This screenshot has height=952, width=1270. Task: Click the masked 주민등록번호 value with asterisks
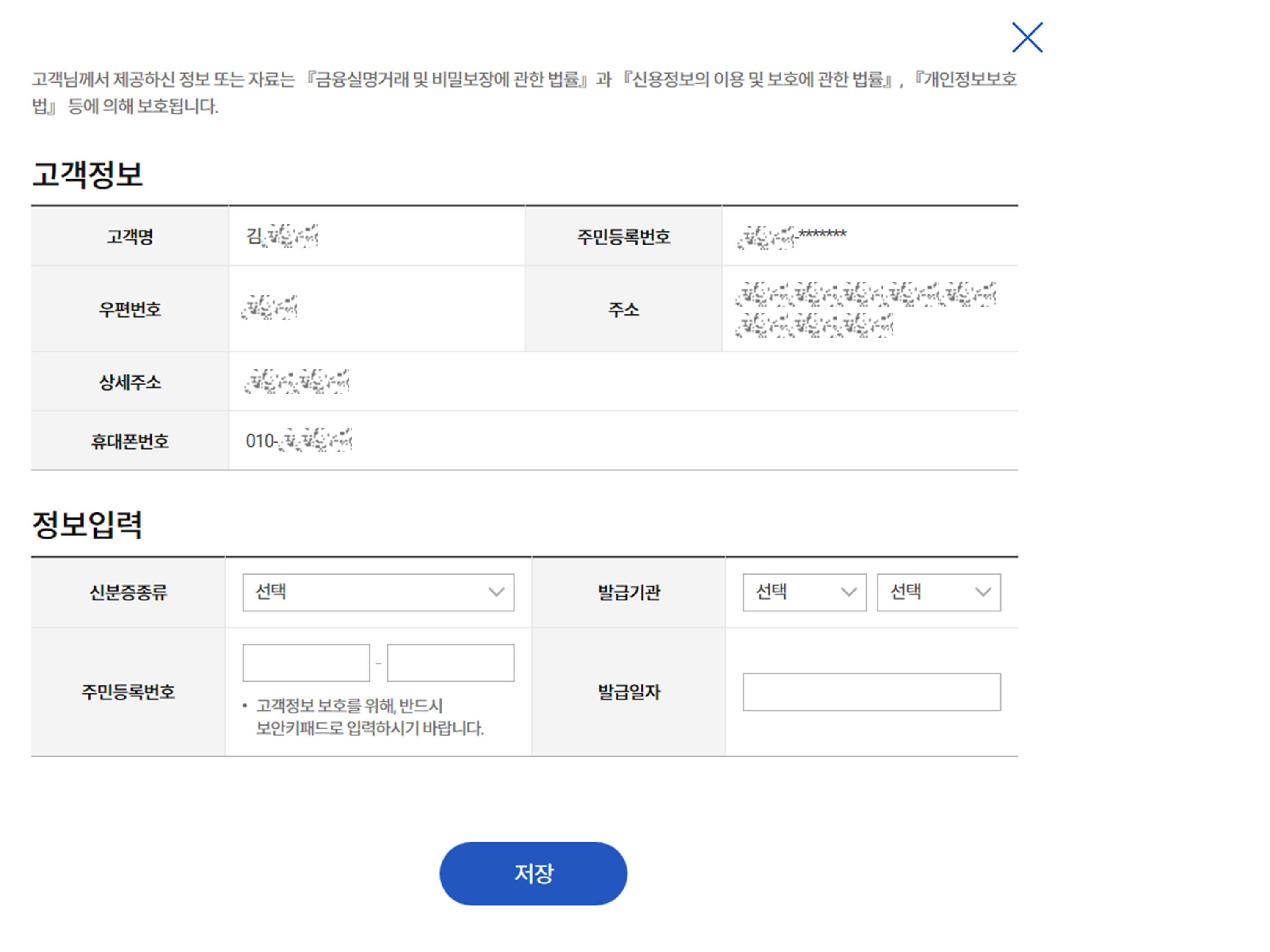792,236
